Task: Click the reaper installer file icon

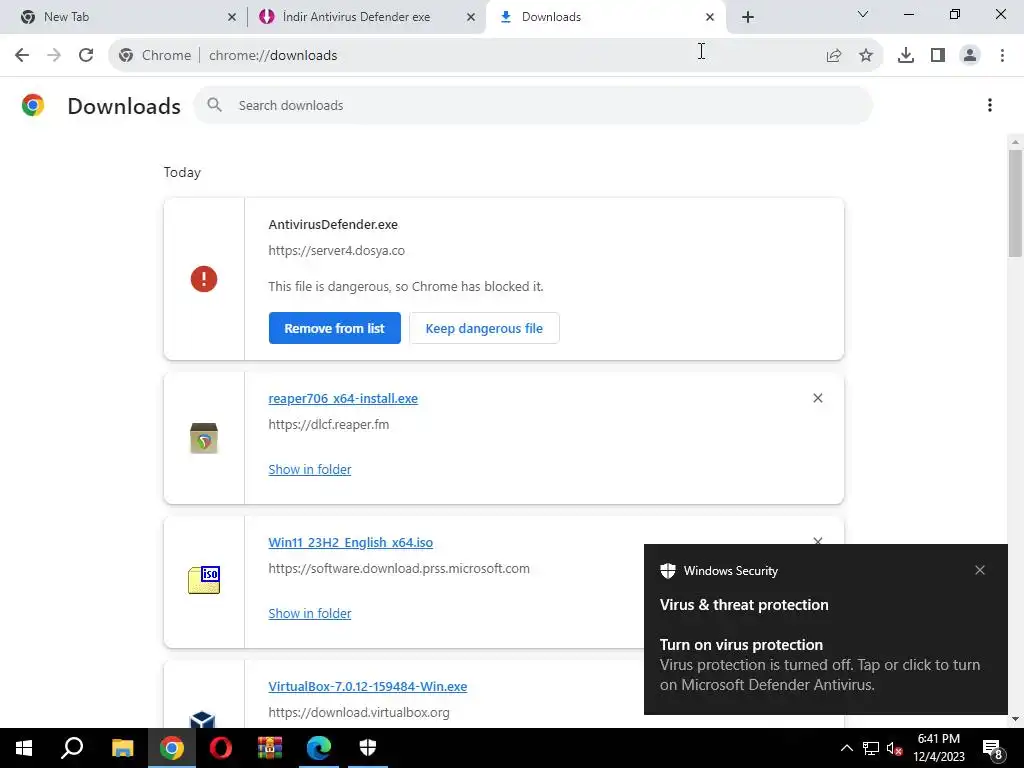Action: 204,438
